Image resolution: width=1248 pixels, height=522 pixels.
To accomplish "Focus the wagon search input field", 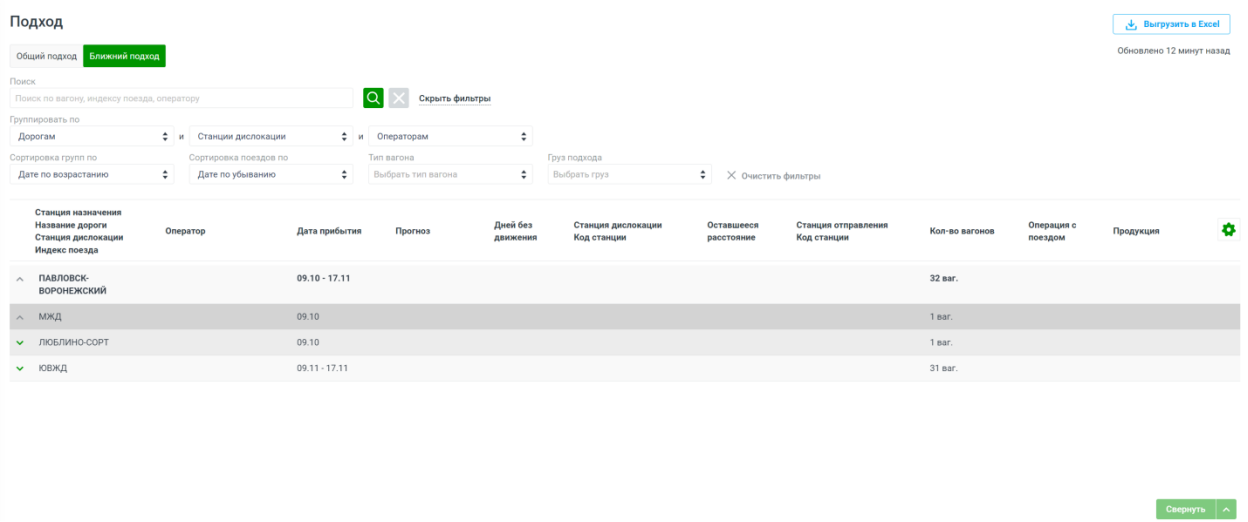I will 181,98.
